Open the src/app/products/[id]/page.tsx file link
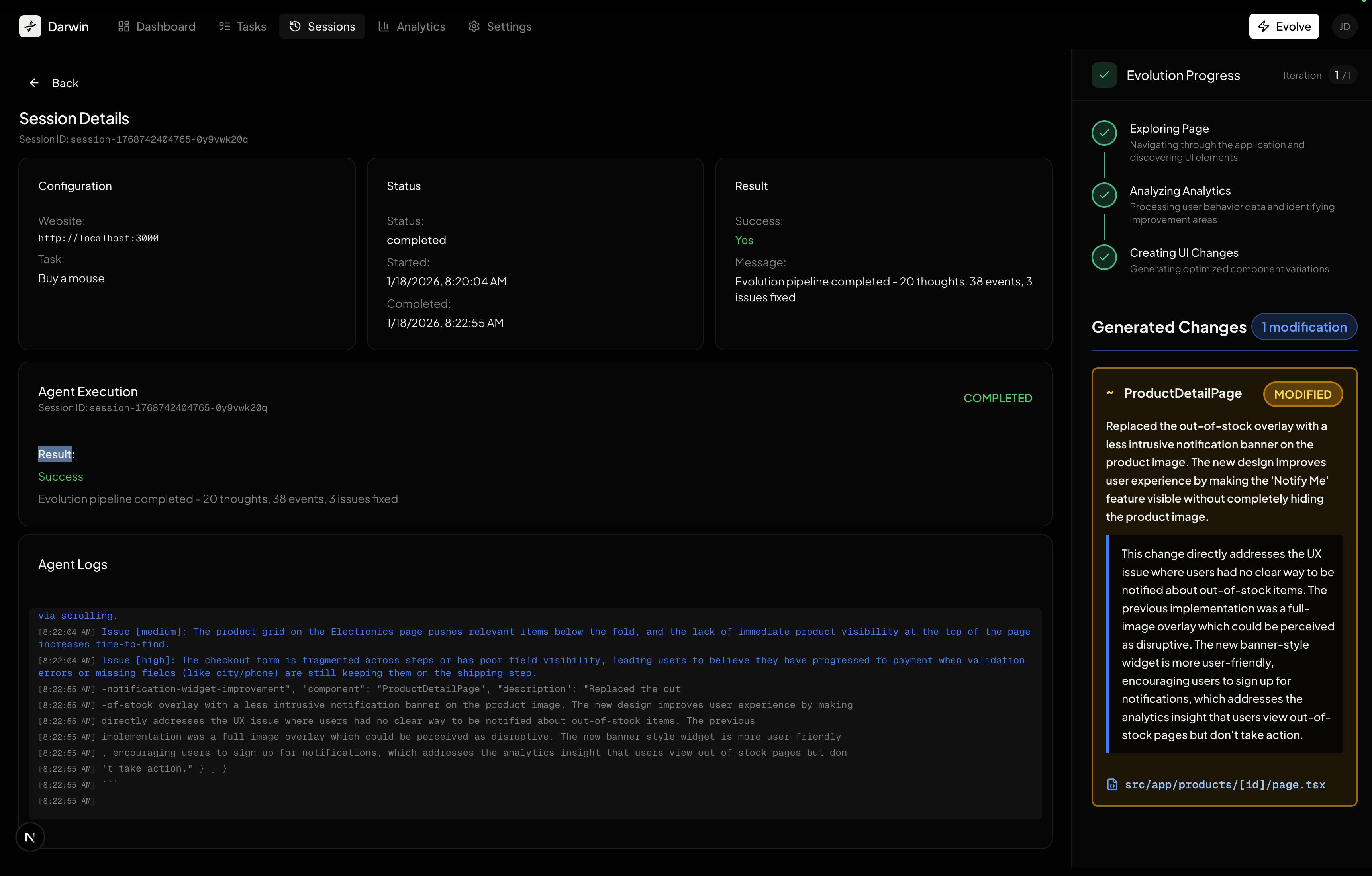This screenshot has height=876, width=1372. pos(1225,784)
